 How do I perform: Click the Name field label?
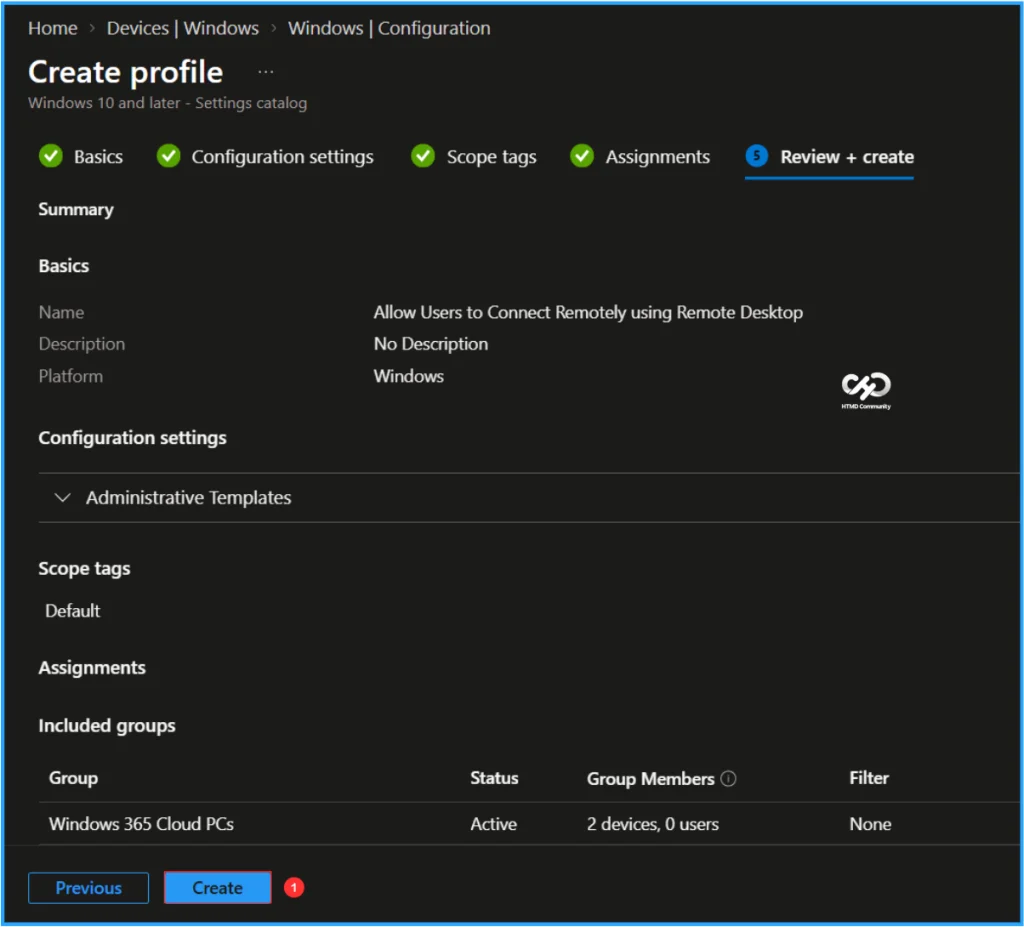click(61, 312)
